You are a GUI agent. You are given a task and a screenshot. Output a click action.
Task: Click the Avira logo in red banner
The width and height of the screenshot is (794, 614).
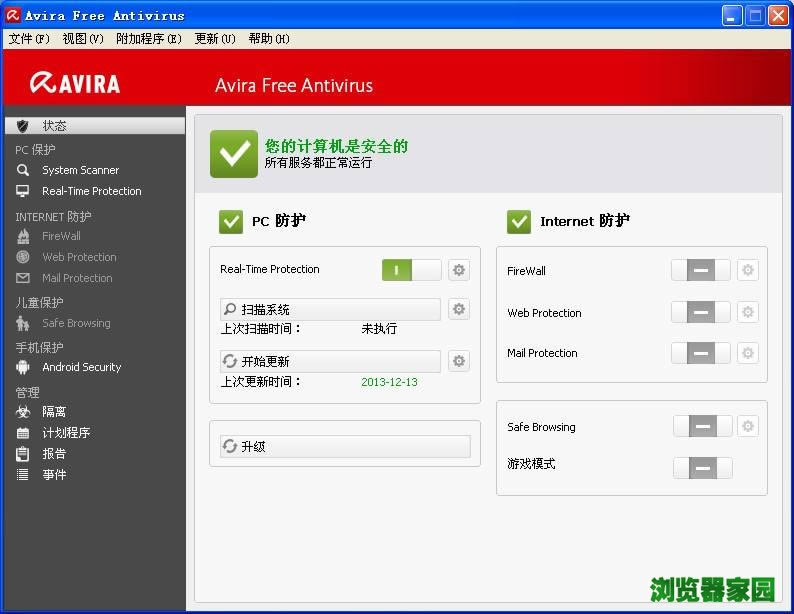point(75,84)
